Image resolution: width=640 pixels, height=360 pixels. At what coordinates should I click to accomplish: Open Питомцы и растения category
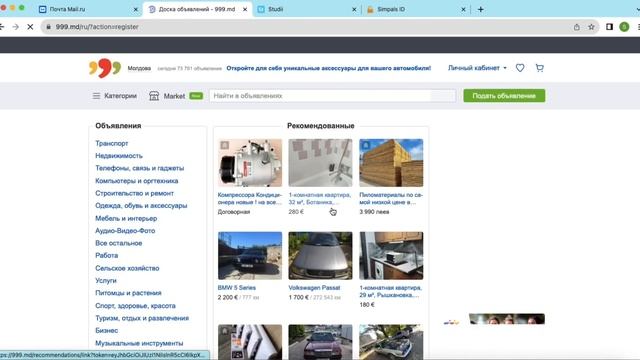128,293
